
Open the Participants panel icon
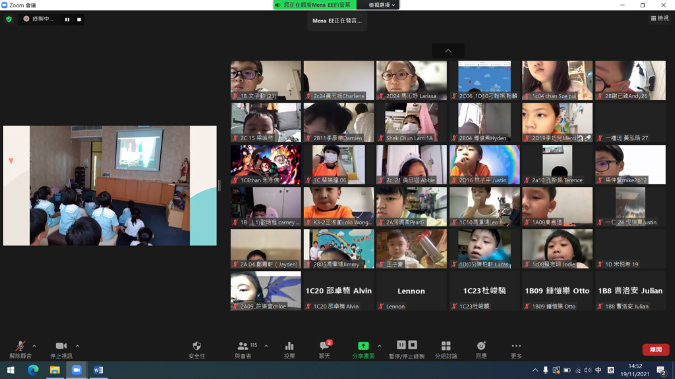[x=243, y=346]
